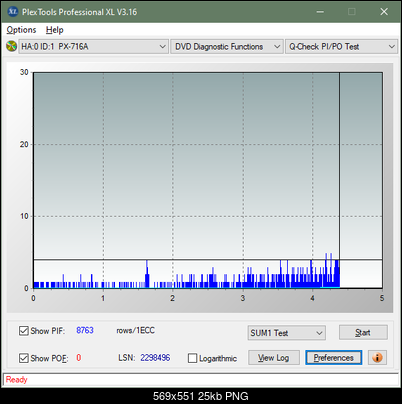
Task: Click the Ready status bar text
Action: (x=16, y=379)
